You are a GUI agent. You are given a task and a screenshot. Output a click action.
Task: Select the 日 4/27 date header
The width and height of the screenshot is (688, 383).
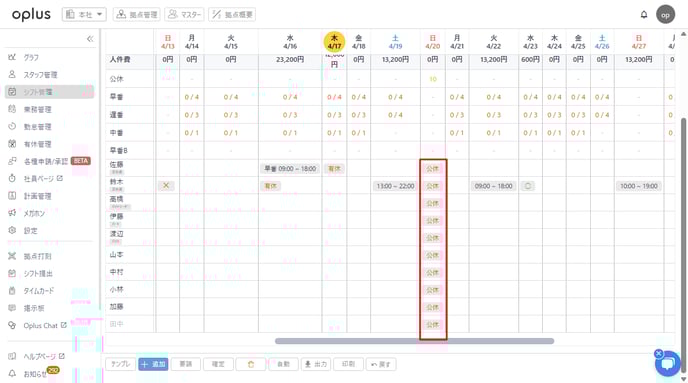(639, 42)
